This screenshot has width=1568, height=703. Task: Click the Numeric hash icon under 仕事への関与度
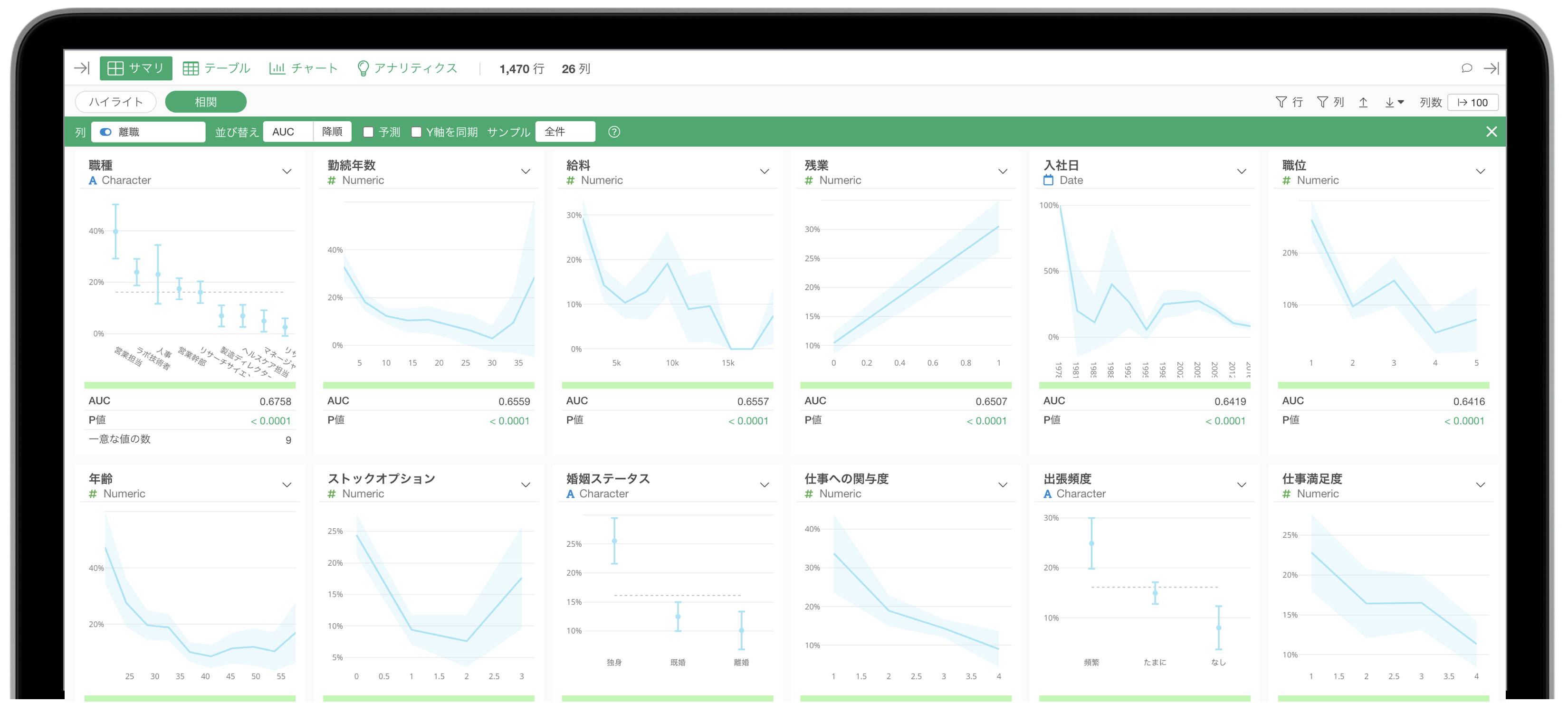click(x=809, y=494)
